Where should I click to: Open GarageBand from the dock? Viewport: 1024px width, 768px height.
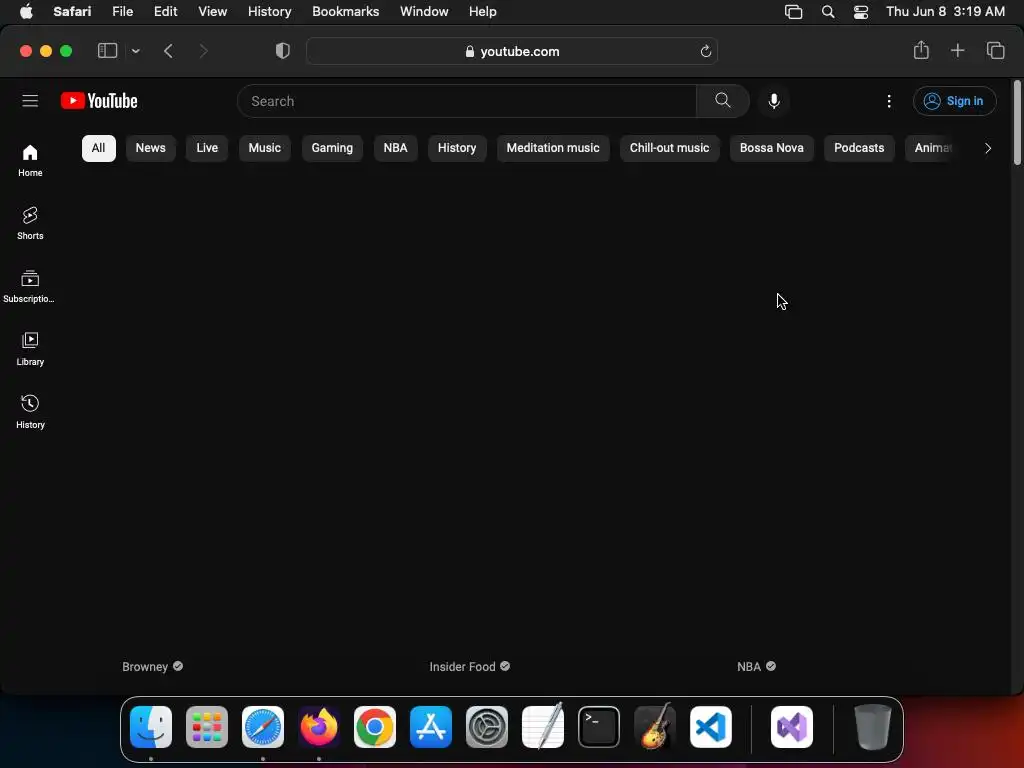tap(655, 727)
